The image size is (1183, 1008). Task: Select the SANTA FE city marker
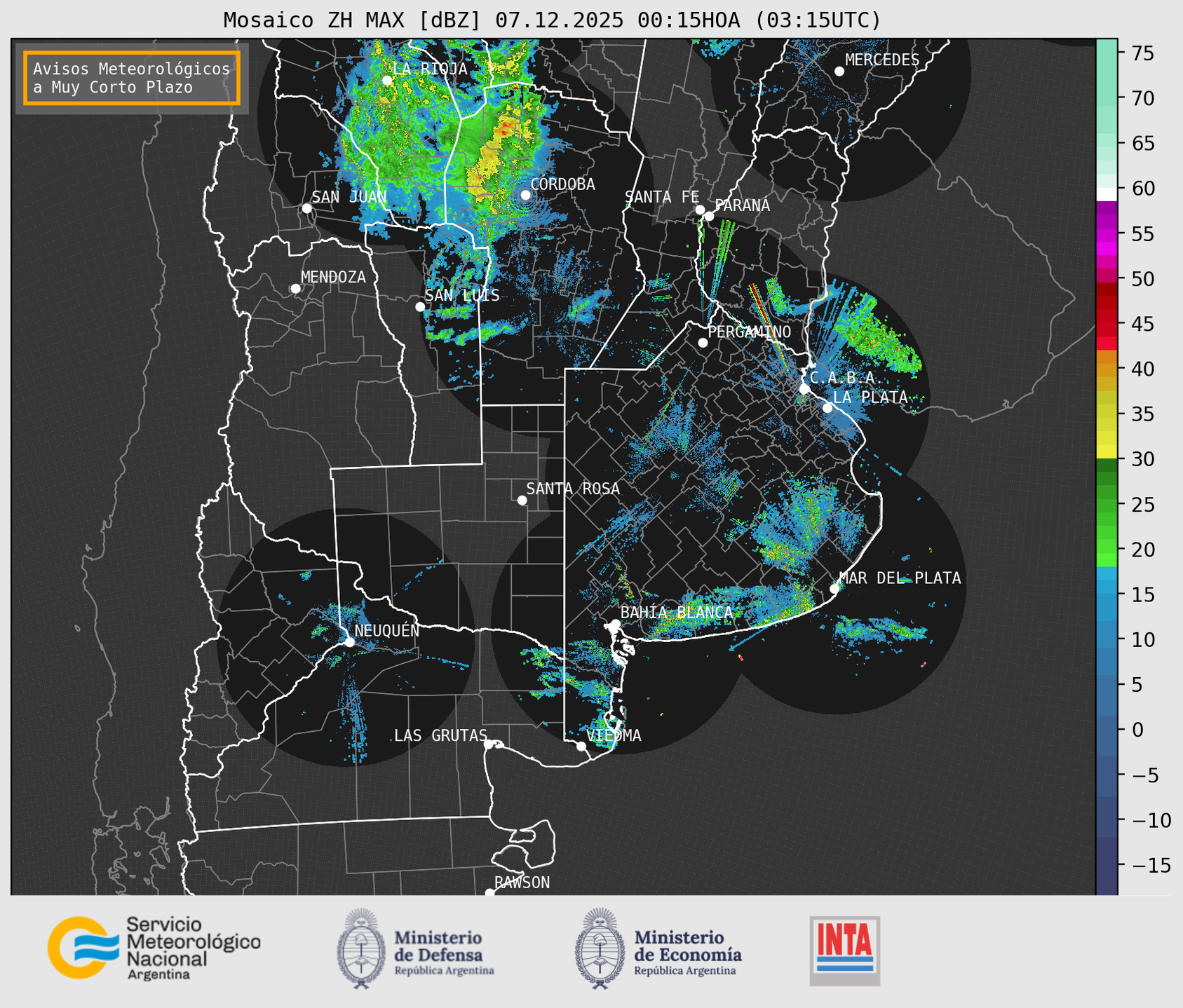click(x=700, y=210)
